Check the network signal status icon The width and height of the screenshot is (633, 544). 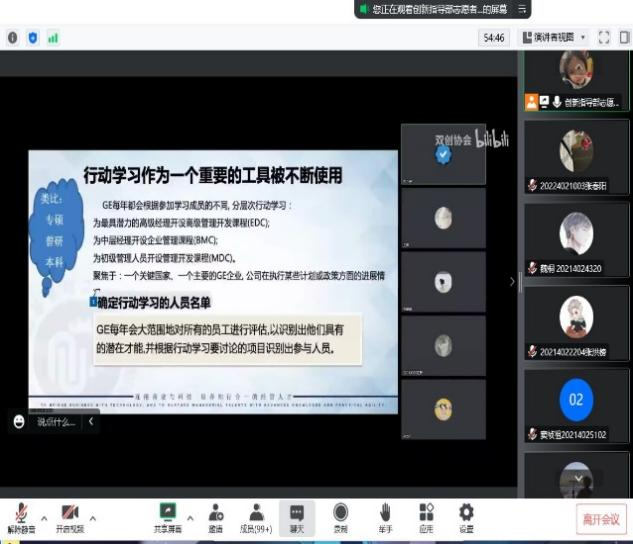[x=52, y=37]
